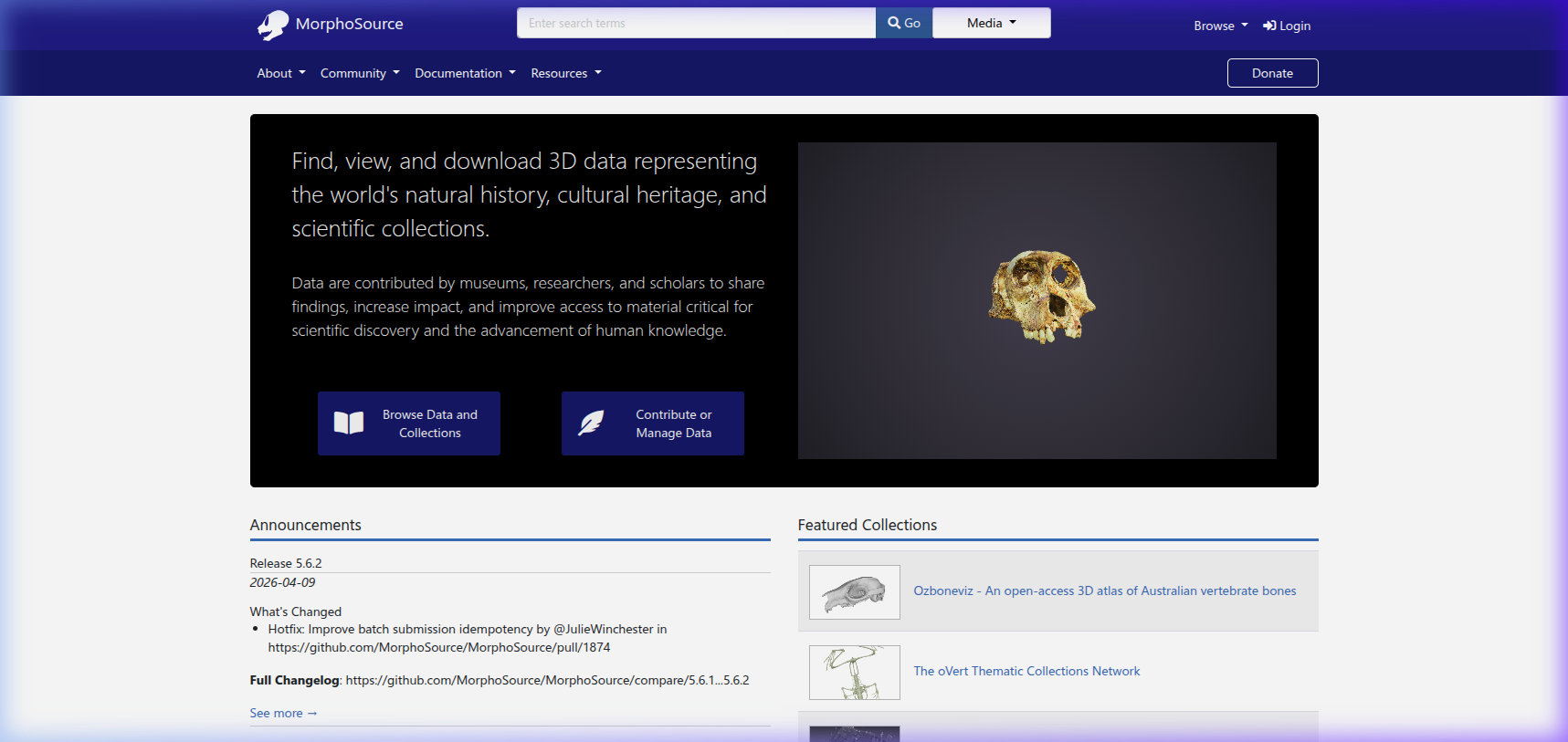Expand the About menu
The image size is (1568, 742).
point(281,73)
